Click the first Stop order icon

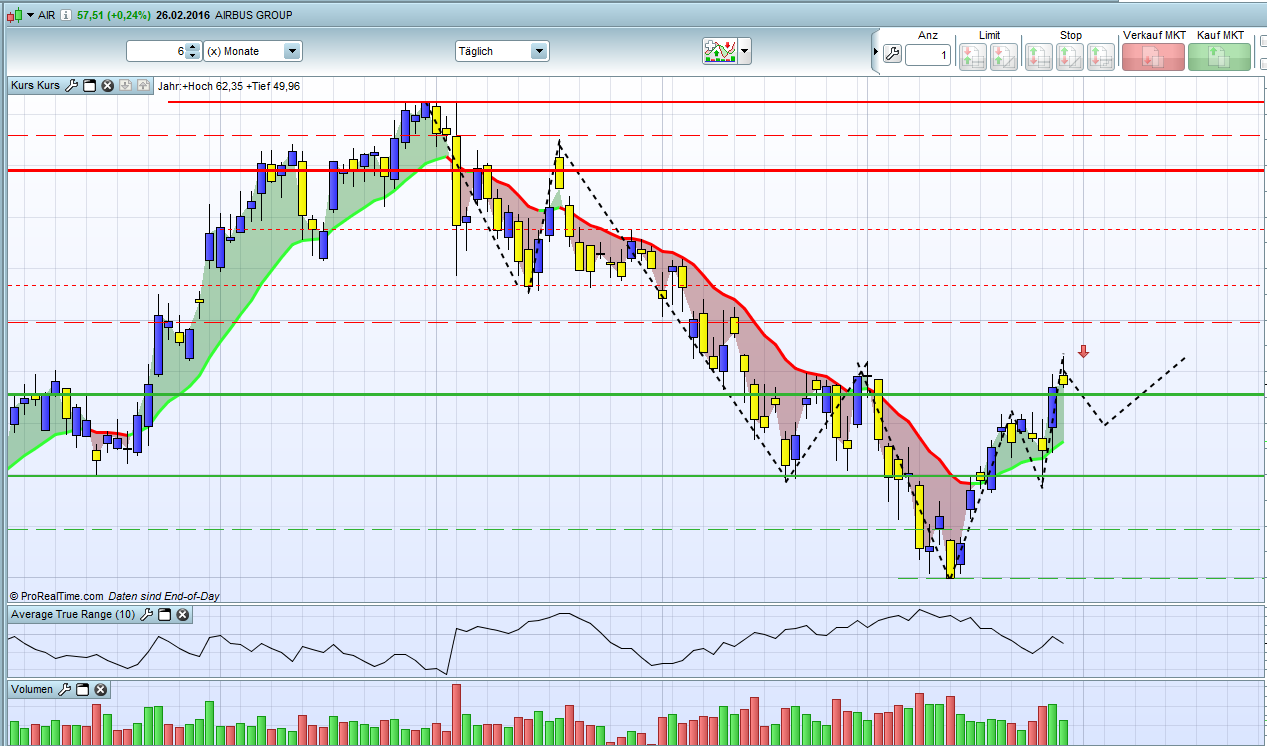click(x=1038, y=57)
